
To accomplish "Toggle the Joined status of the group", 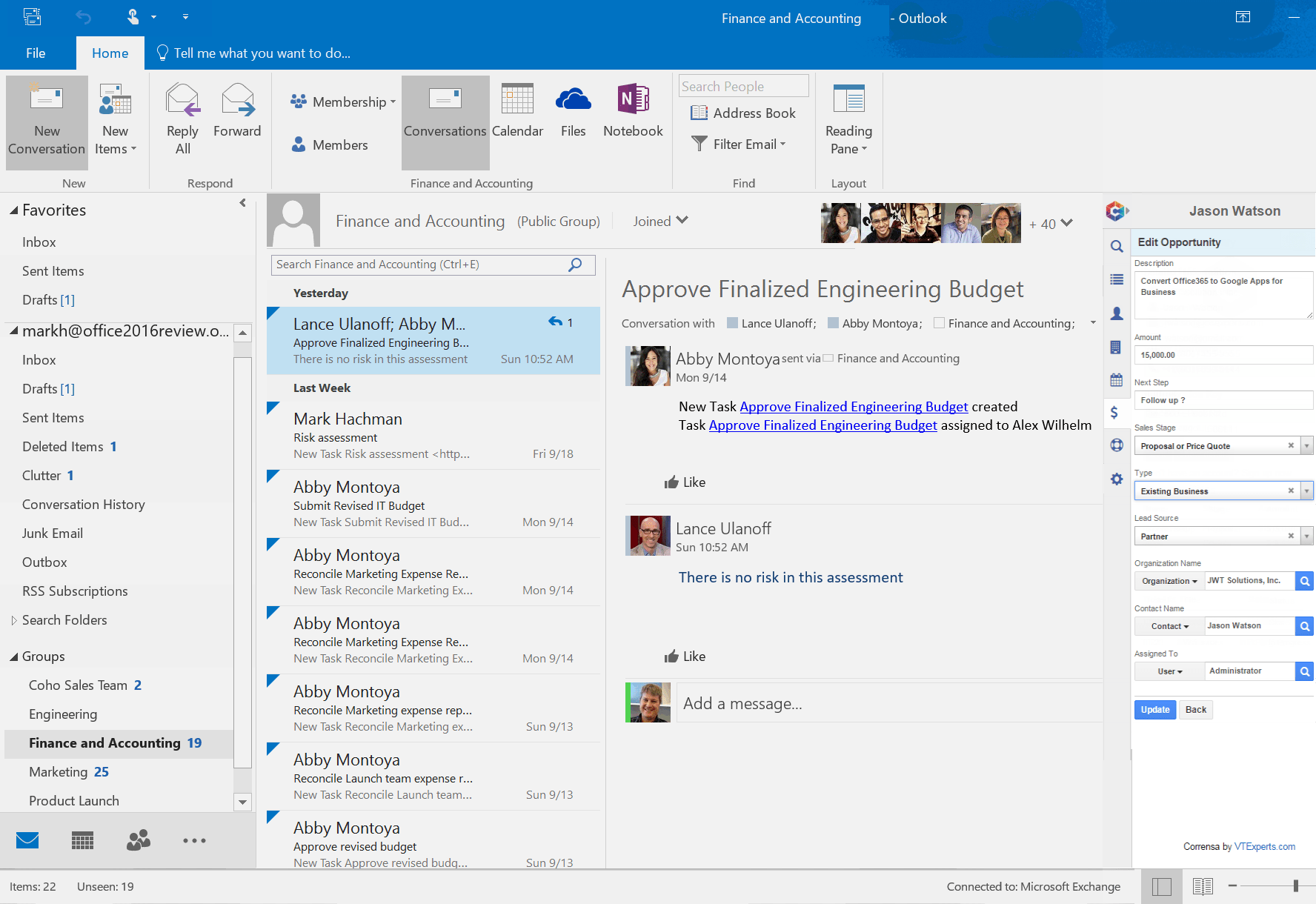I will [x=659, y=221].
